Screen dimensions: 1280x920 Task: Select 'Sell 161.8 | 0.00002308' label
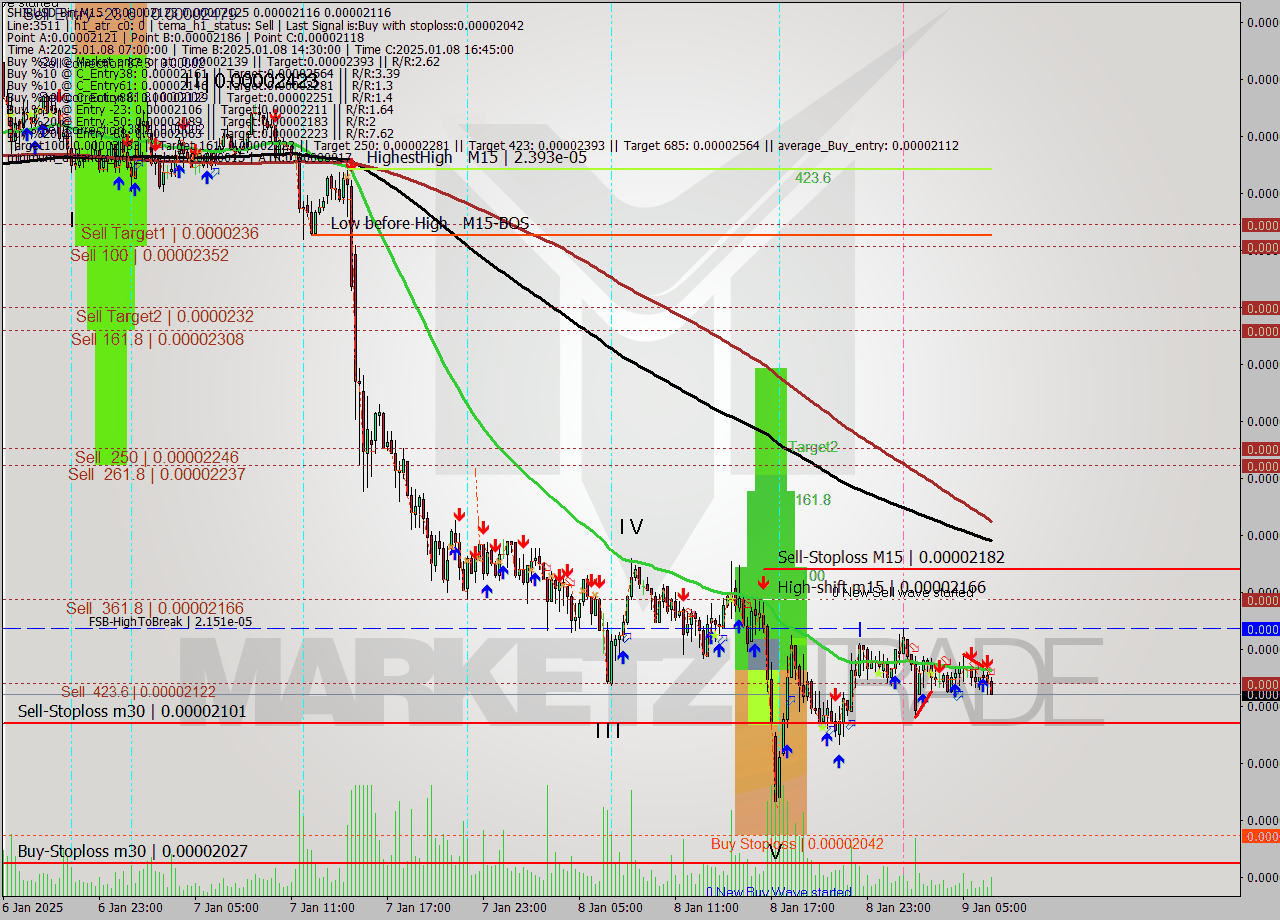tap(157, 339)
